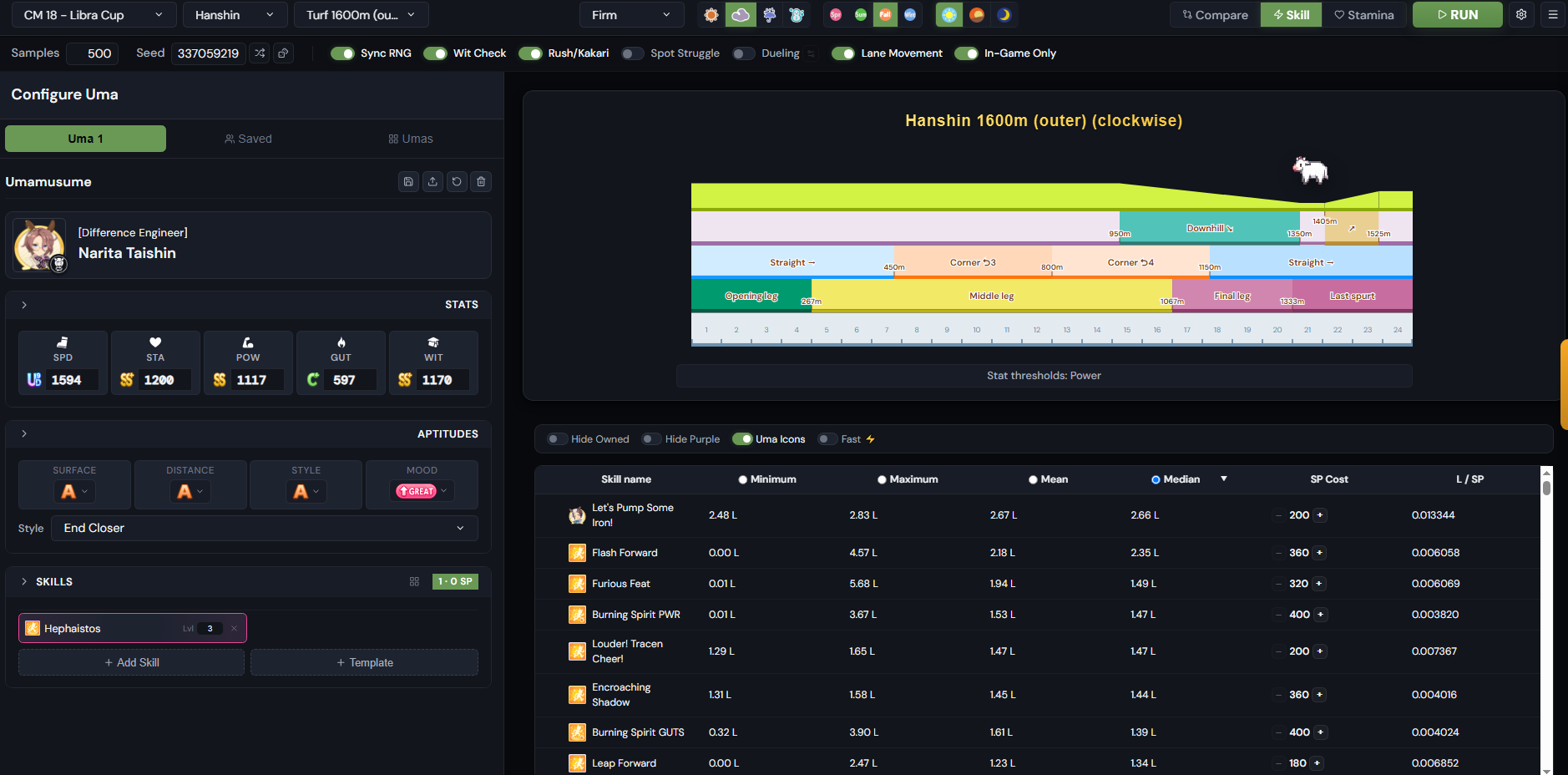Select cloudy weather icon

click(741, 15)
